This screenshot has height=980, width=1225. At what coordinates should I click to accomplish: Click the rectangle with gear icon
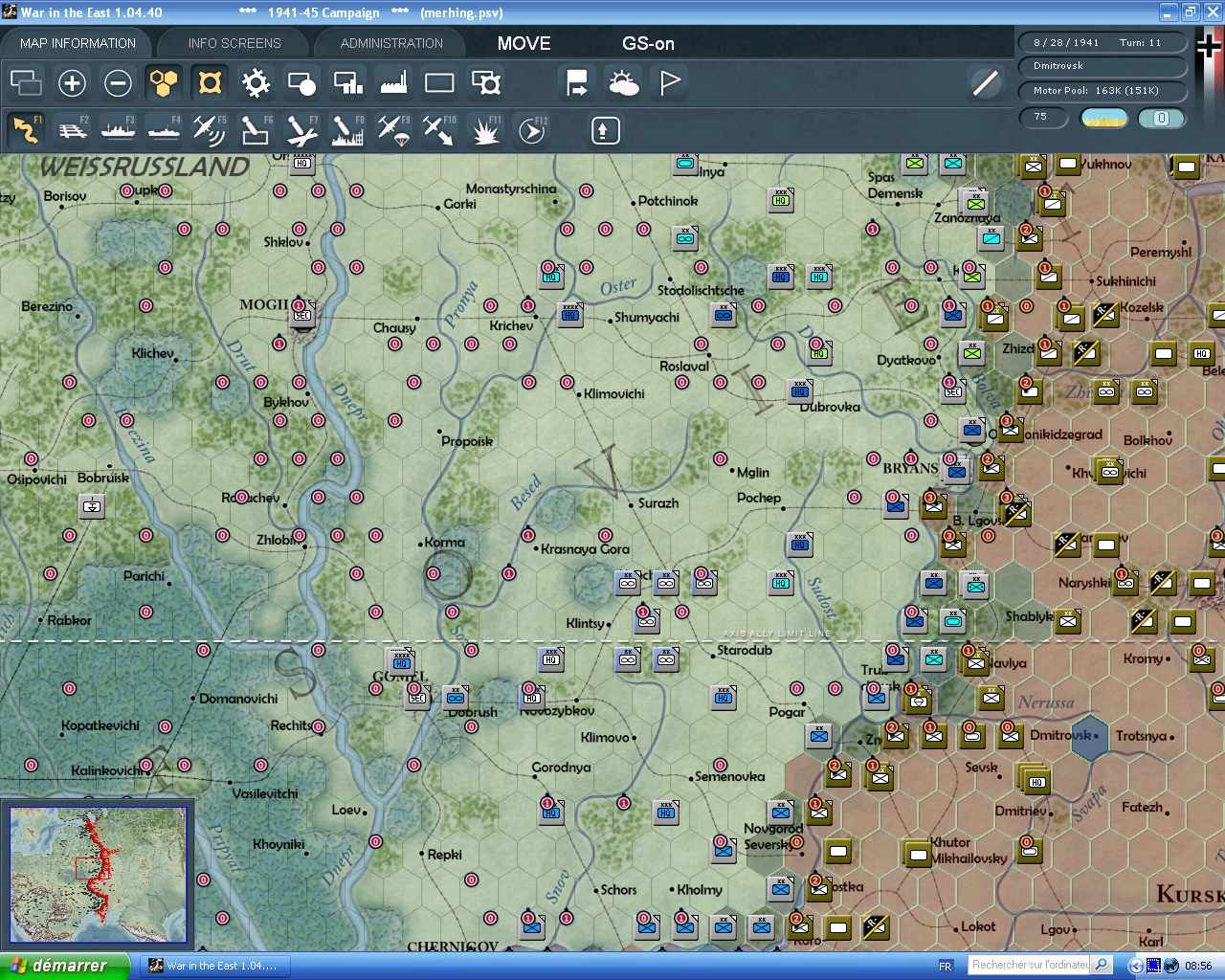pyautogui.click(x=486, y=83)
